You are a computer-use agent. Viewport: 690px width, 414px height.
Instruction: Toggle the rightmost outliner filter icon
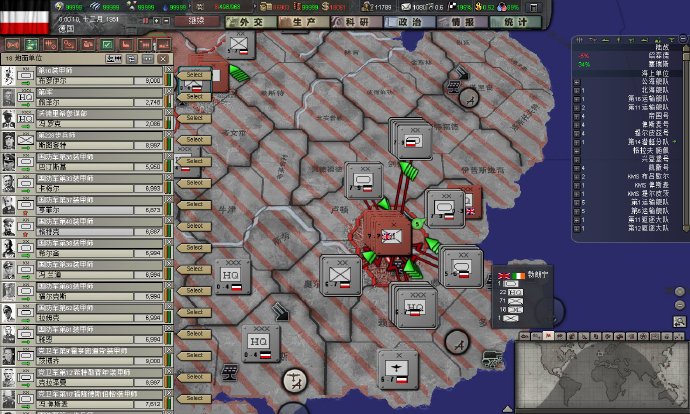[671, 40]
